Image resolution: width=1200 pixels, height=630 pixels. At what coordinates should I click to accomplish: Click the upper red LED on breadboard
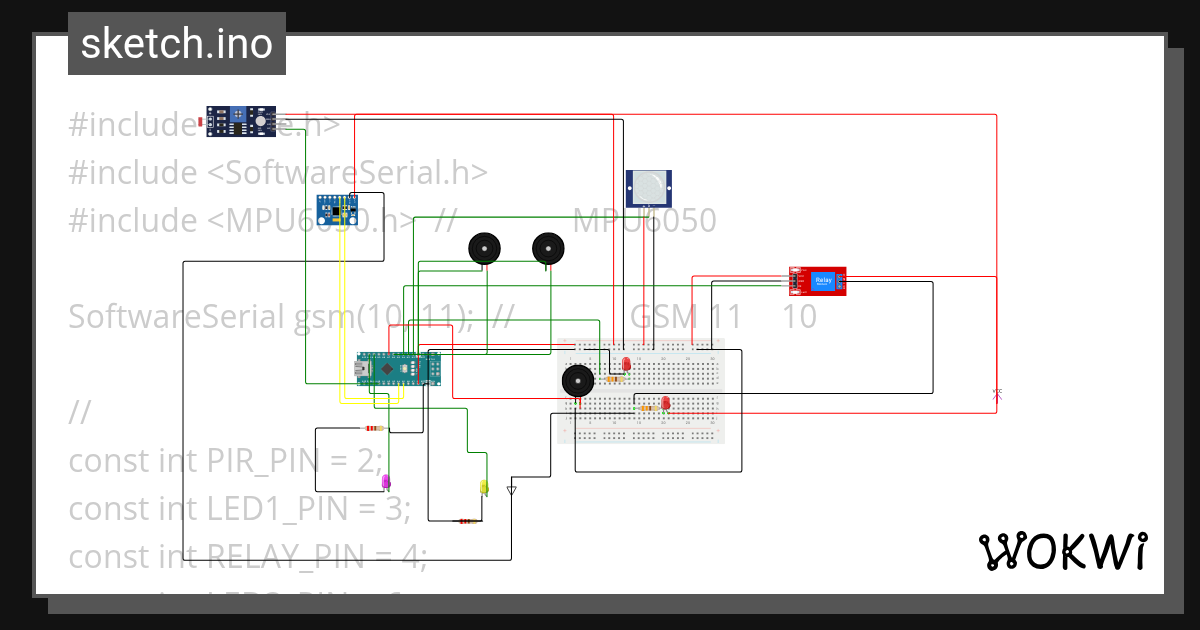pos(626,364)
